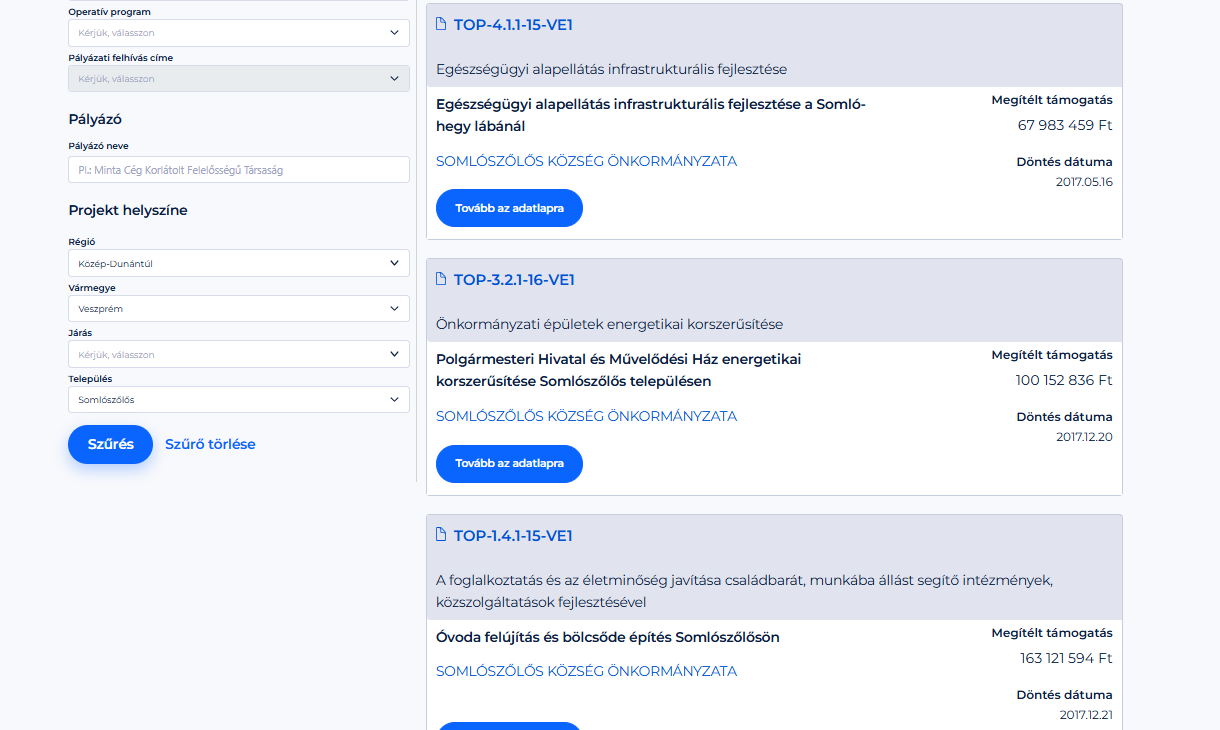This screenshot has height=730, width=1220.
Task: Expand the Régió dropdown showing Közép-Dunántúl
Action: coord(238,263)
